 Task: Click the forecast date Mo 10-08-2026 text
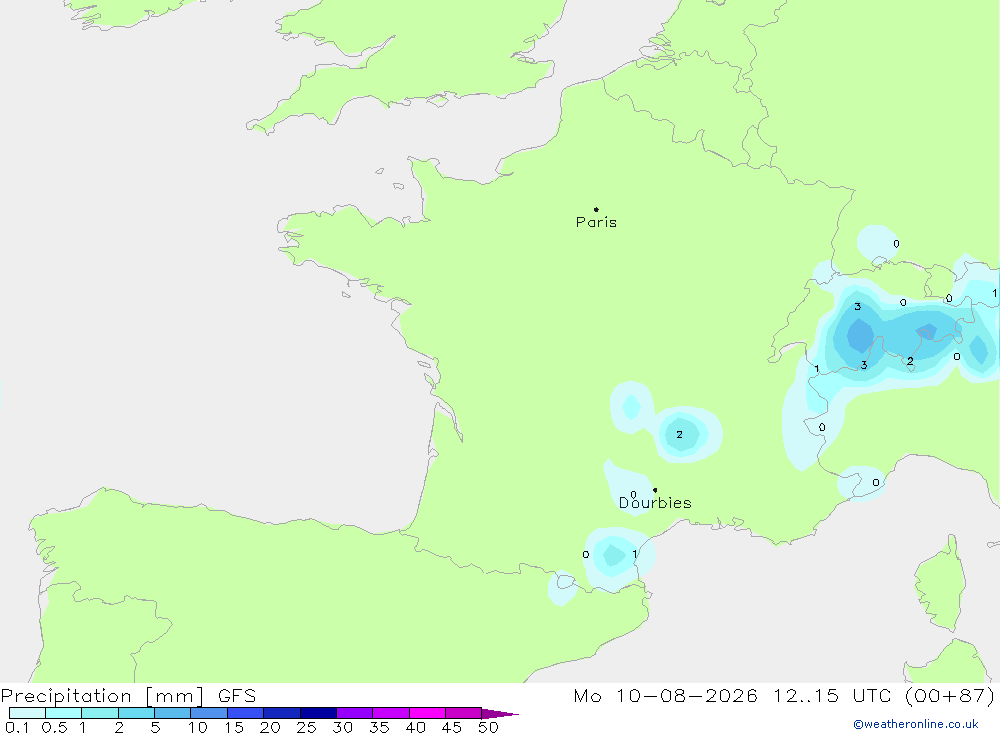665,695
